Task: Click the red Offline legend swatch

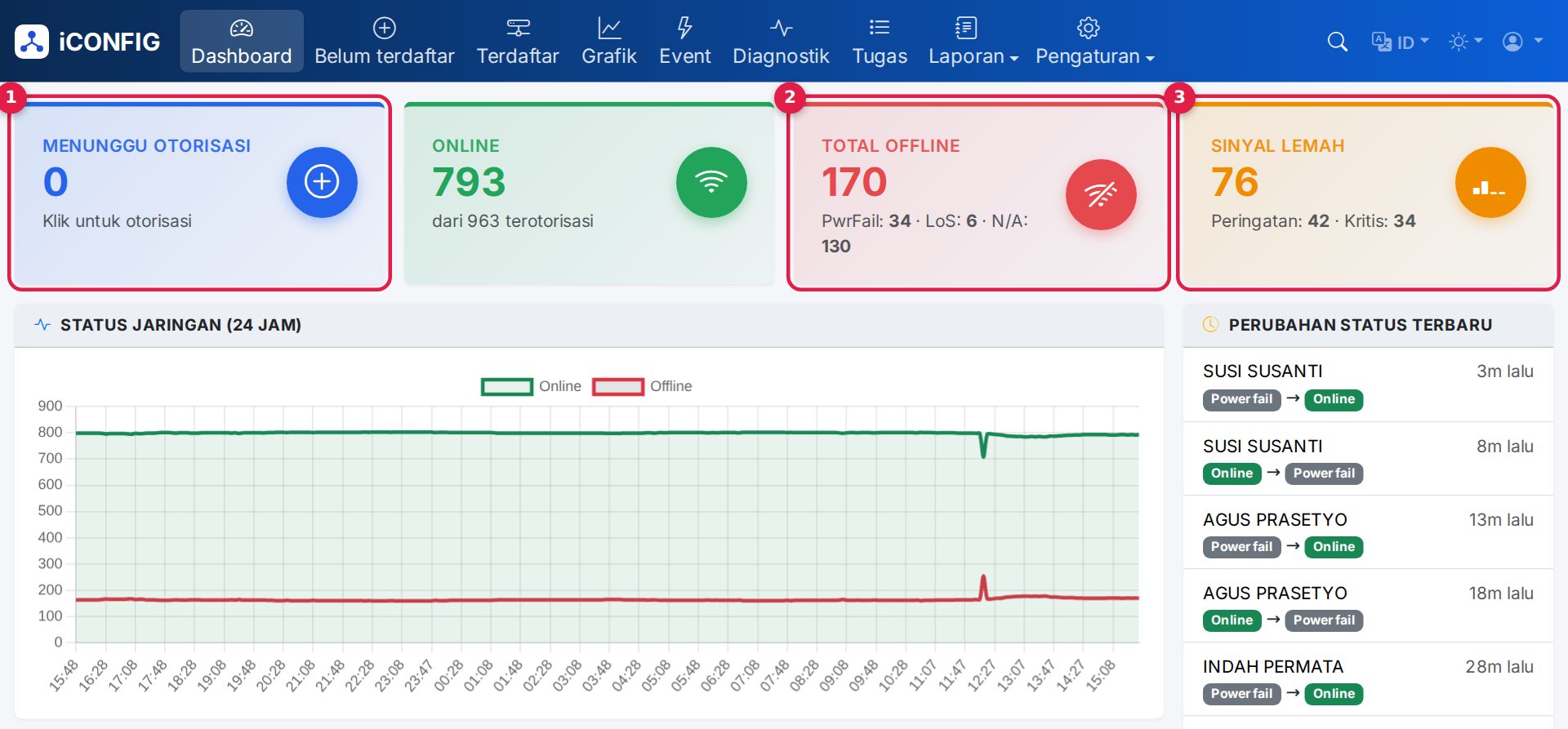Action: 618,386
